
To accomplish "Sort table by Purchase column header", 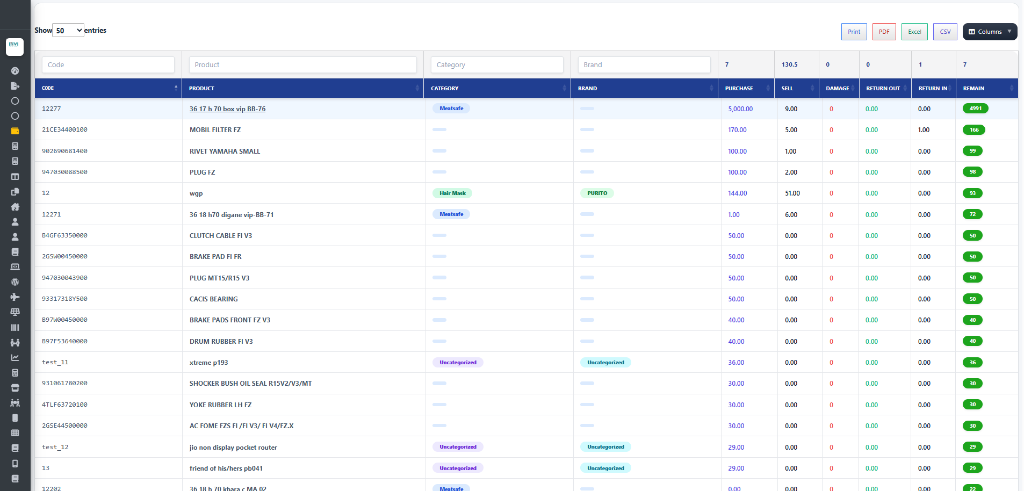I will click(x=746, y=88).
